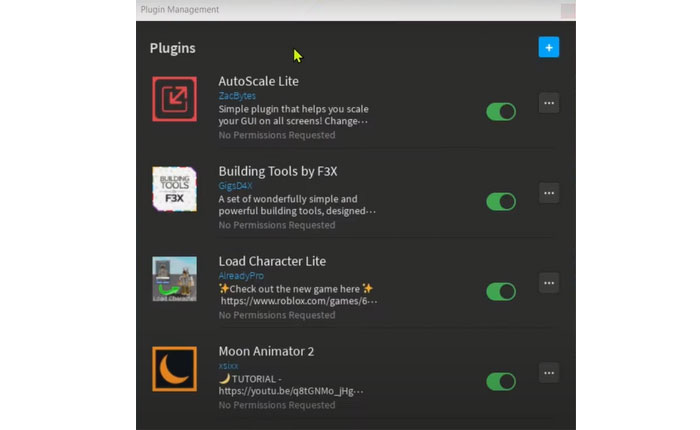The image size is (700, 430).
Task: Select the Building Tools by F3X title
Action: click(278, 171)
